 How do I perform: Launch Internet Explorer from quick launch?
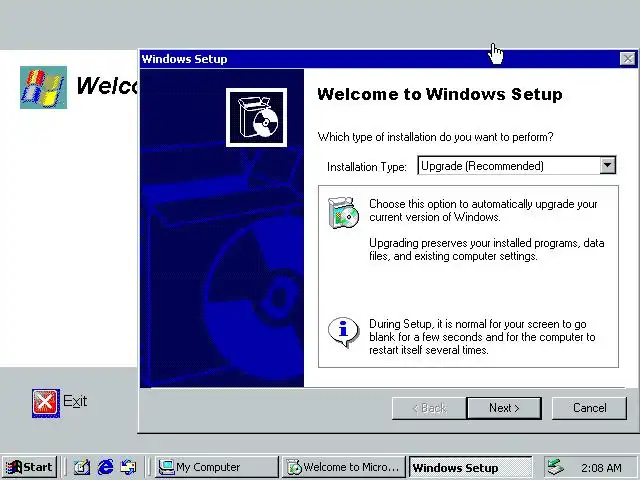coord(106,467)
